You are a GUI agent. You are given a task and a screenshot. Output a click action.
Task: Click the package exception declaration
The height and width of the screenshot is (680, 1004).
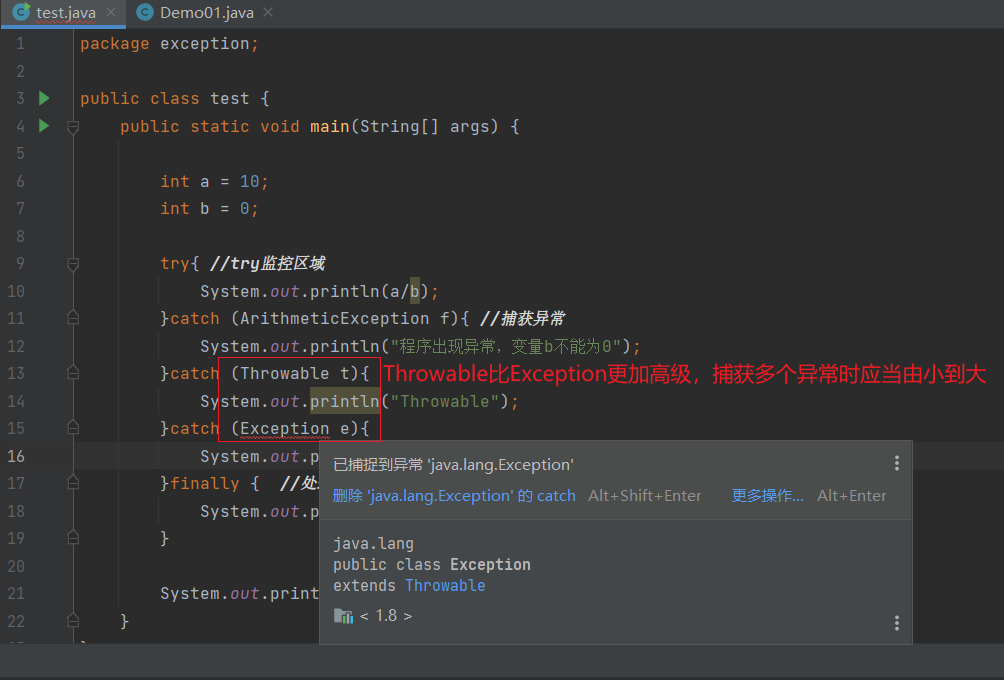(x=169, y=44)
